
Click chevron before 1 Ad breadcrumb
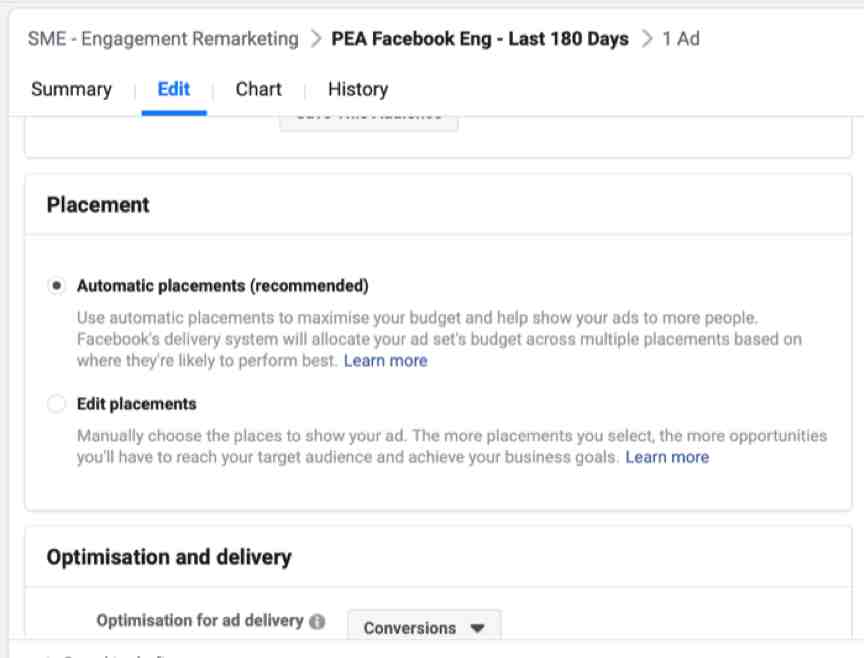point(646,39)
